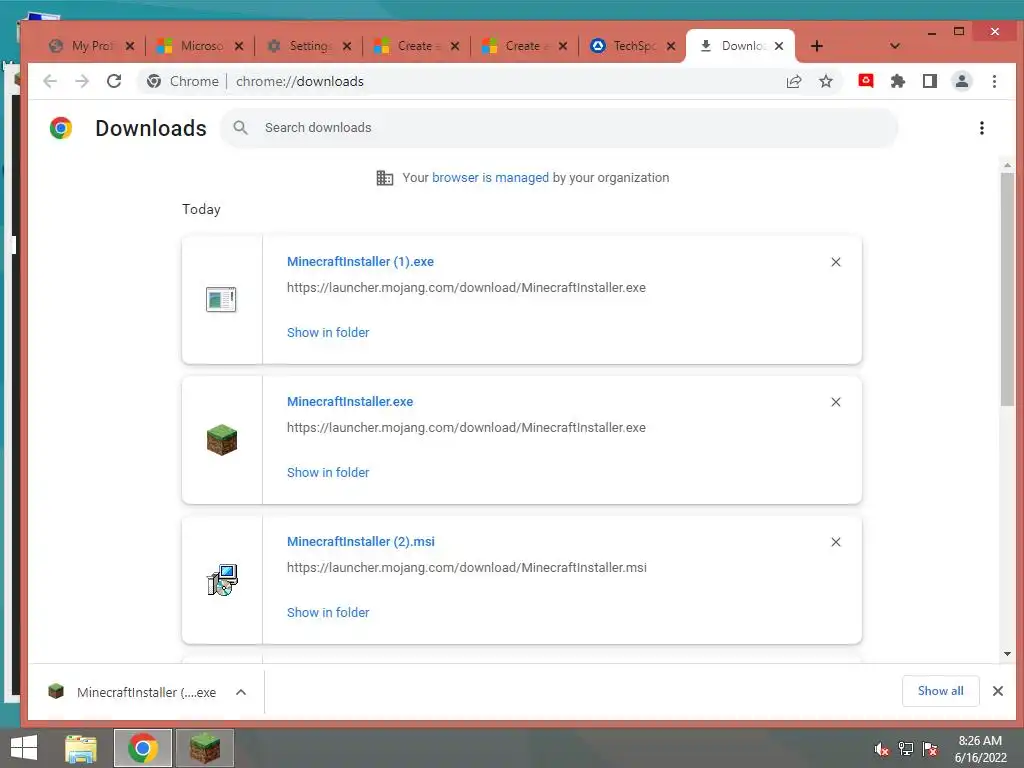1024x768 pixels.
Task: Show MinecraftInstaller (2).msi in folder
Action: tap(328, 613)
